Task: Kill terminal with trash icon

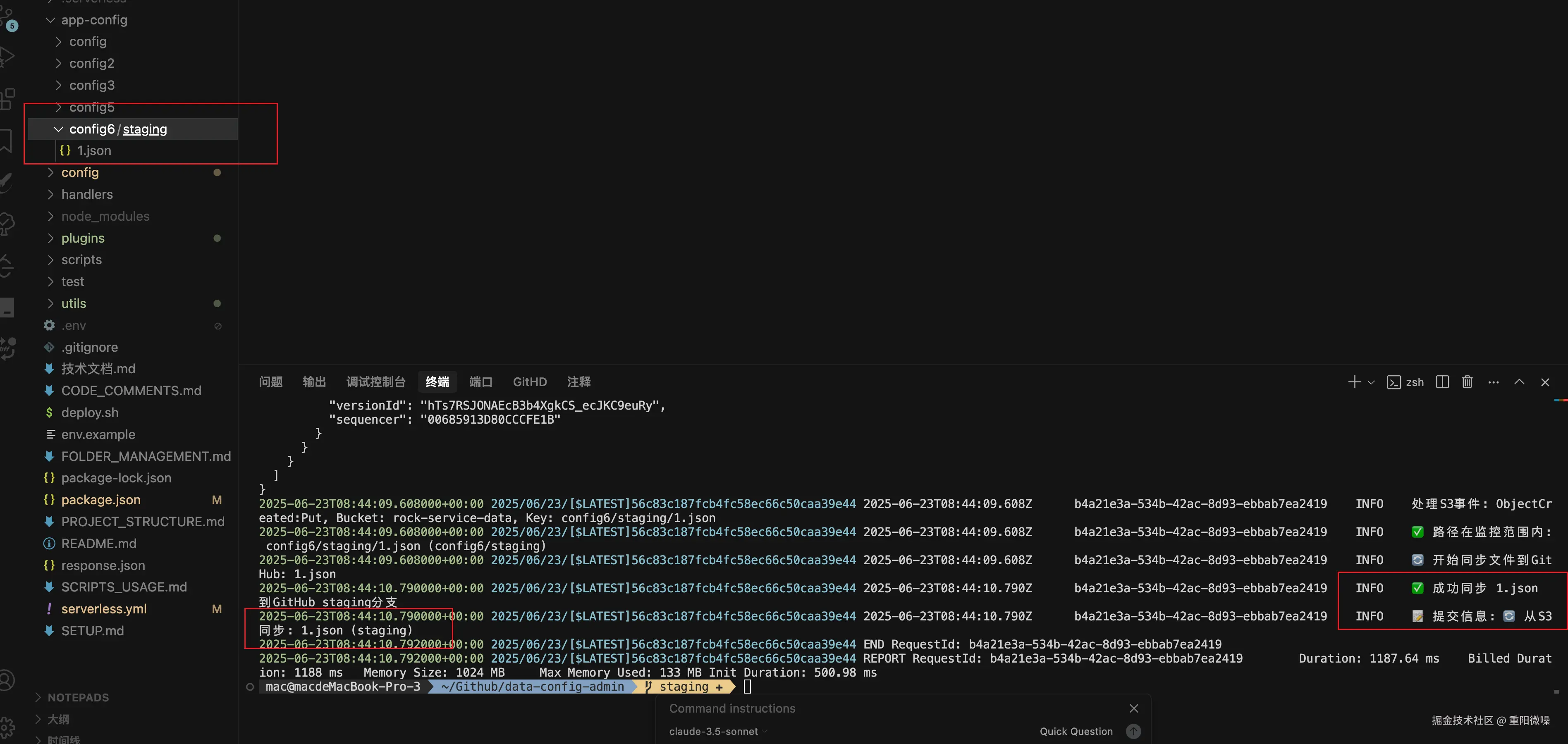Action: 1467,382
